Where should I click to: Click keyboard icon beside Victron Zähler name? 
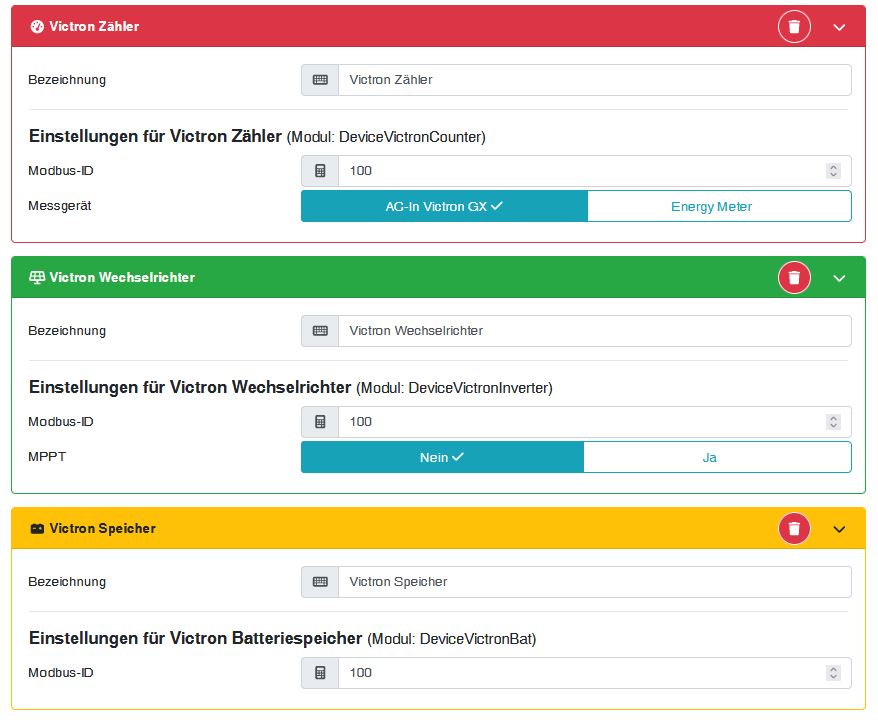320,80
